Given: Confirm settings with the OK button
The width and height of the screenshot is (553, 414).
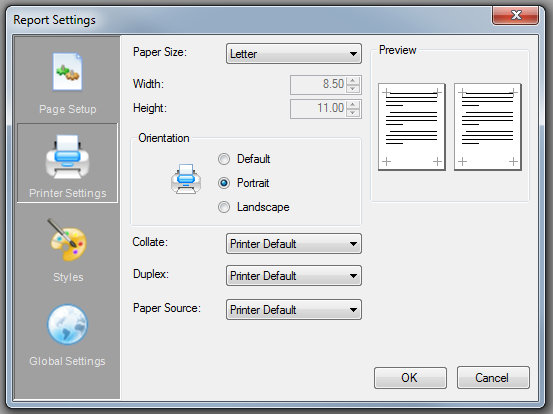Looking at the screenshot, I should point(410,378).
